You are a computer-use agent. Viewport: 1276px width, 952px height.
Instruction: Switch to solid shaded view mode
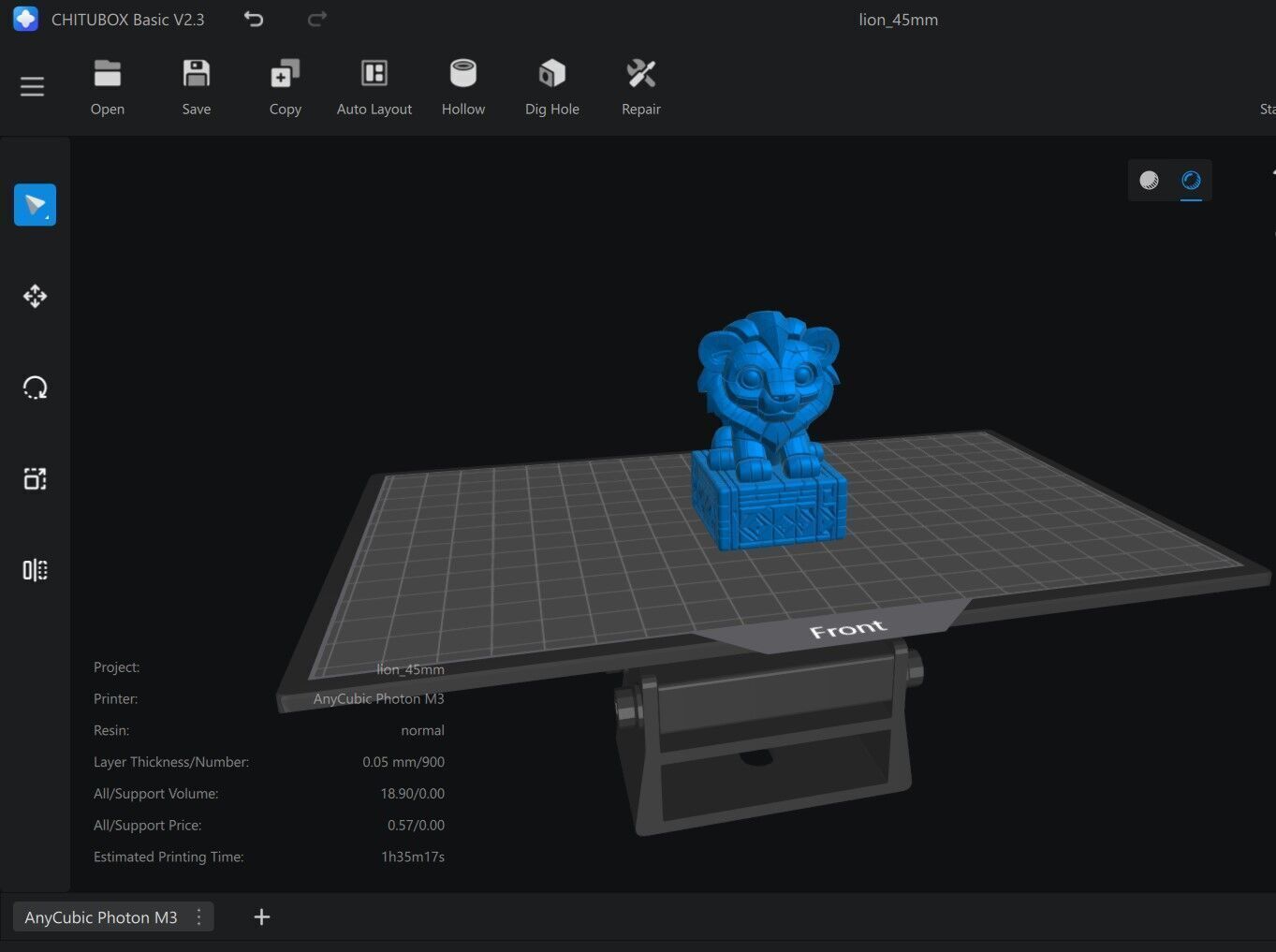pos(1149,181)
